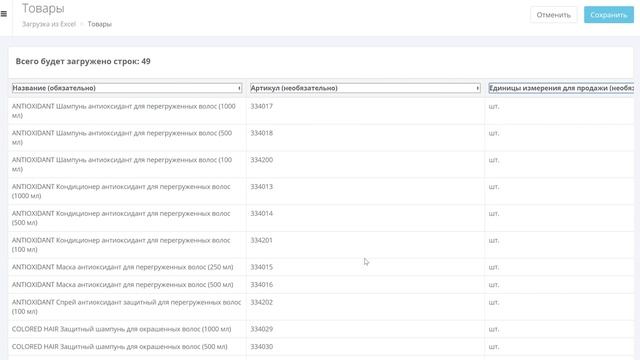Click COLORED HAIR шампунь (1000 мл) name

[x=122, y=329]
